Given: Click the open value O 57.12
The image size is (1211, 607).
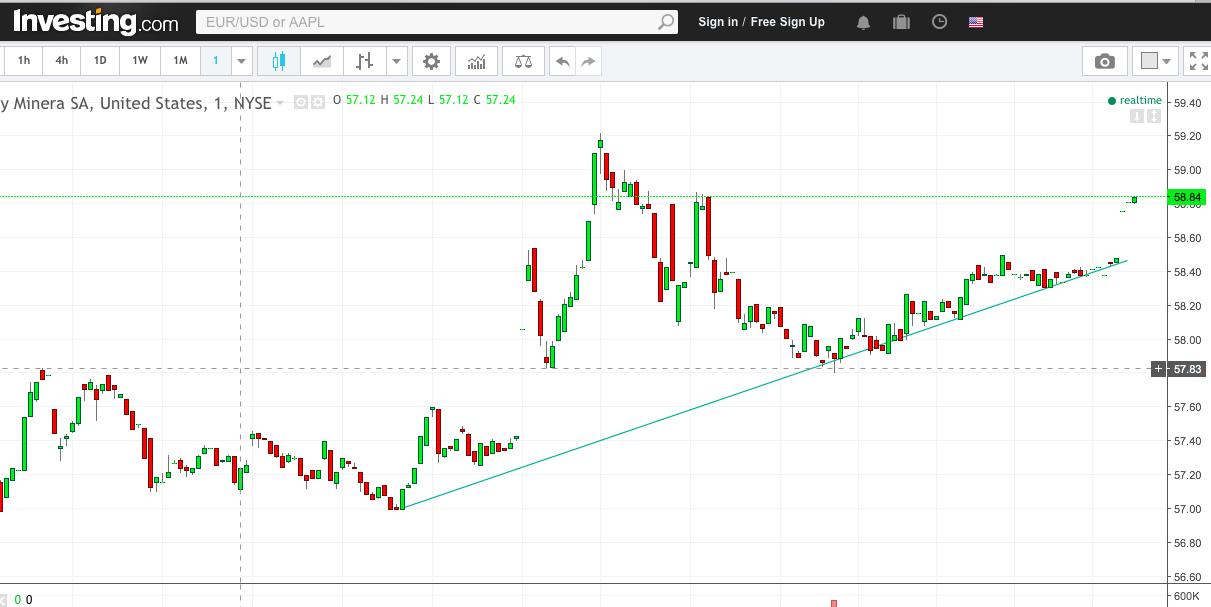Looking at the screenshot, I should coord(354,100).
